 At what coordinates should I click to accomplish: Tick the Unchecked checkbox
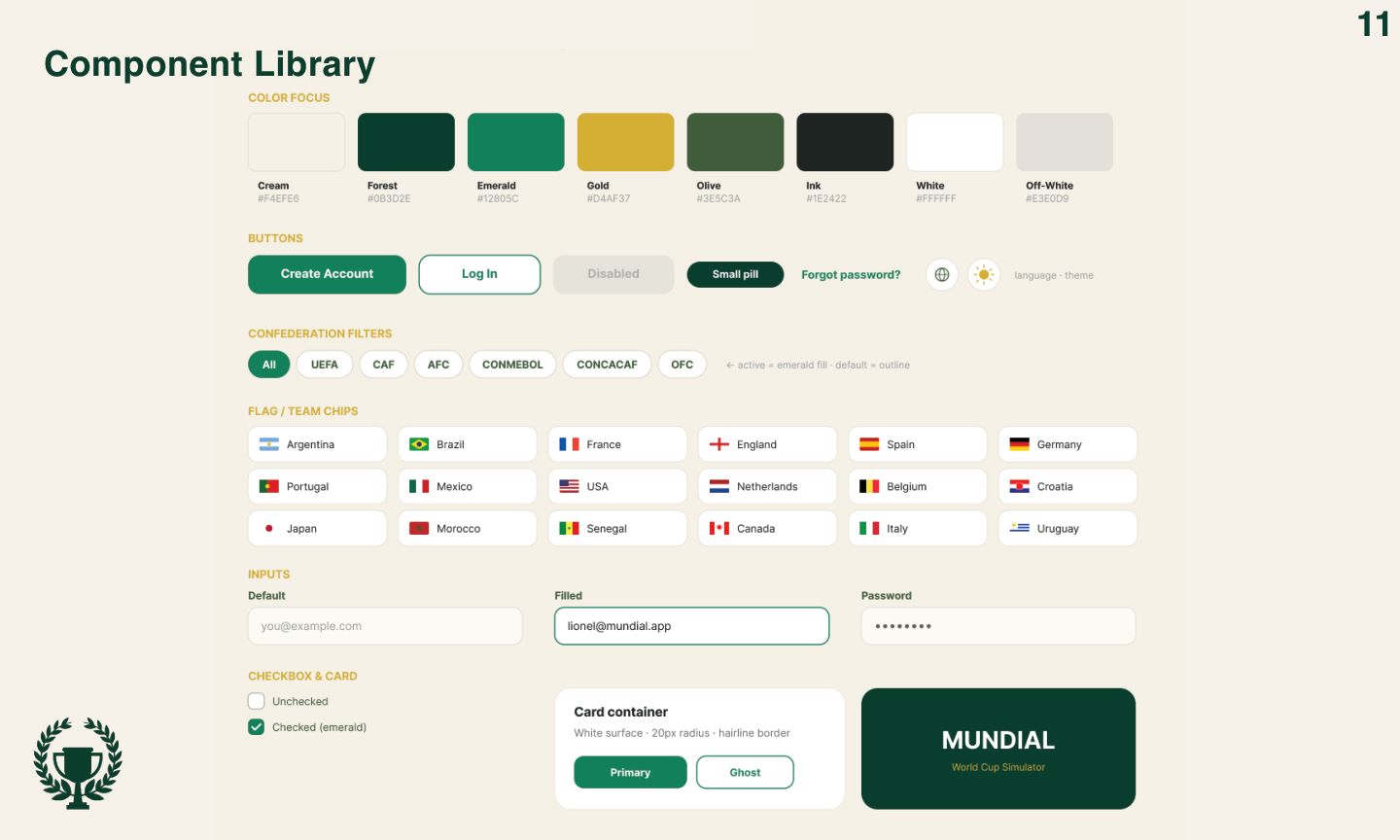coord(257,701)
